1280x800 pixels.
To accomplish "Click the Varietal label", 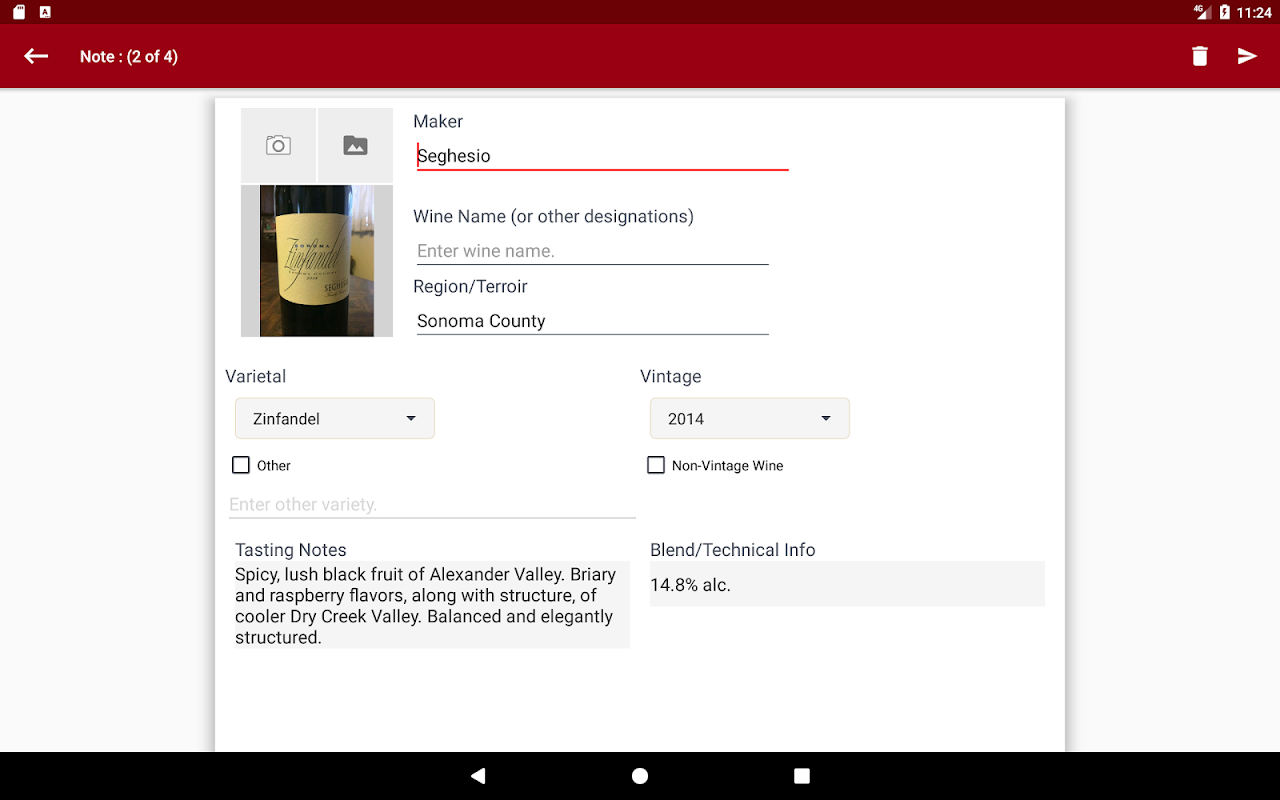I will click(255, 376).
